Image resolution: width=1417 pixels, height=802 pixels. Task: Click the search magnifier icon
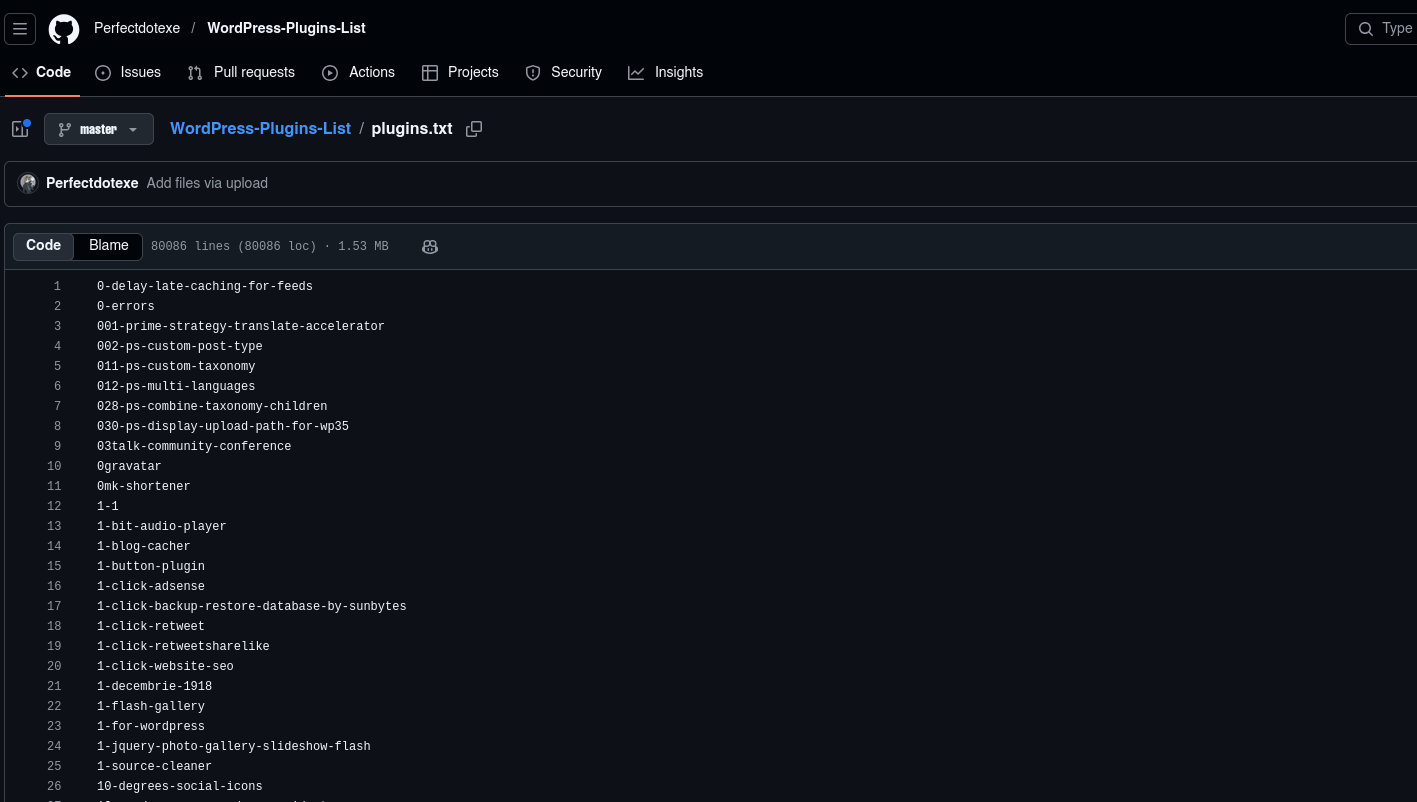pyautogui.click(x=1366, y=29)
